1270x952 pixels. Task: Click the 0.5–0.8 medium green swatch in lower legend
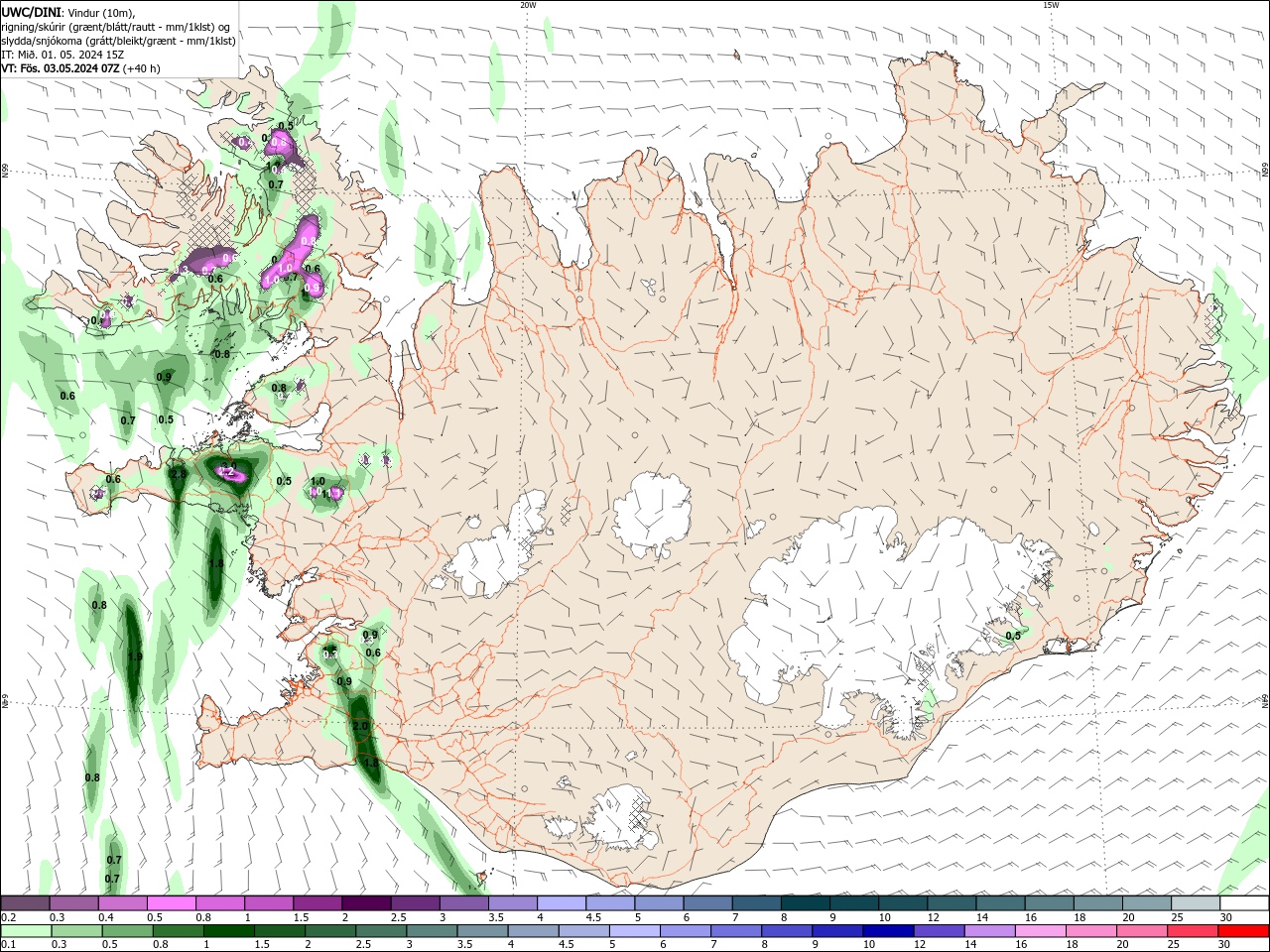pos(127,931)
